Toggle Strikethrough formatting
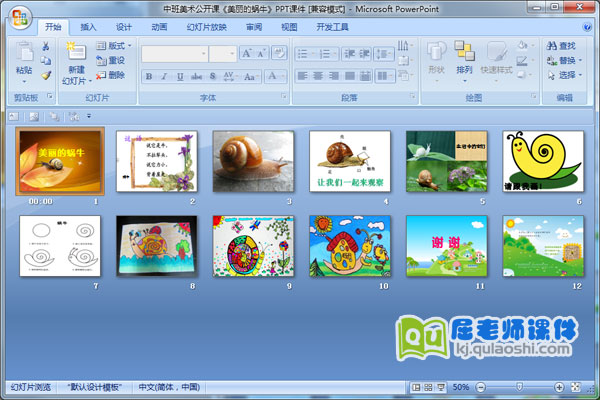The width and height of the screenshot is (600, 400). tap(196, 77)
